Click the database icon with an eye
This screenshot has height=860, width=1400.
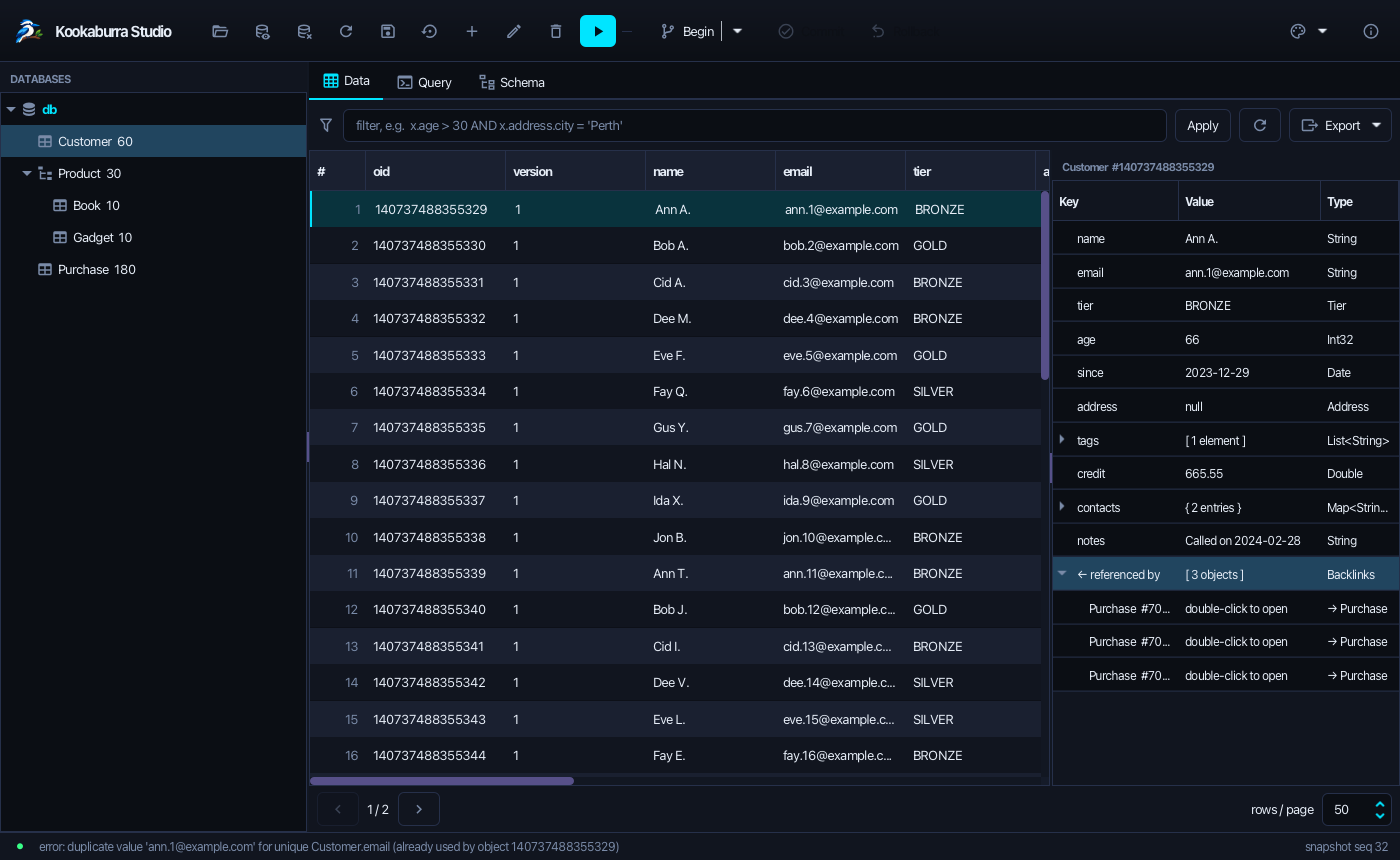click(262, 31)
